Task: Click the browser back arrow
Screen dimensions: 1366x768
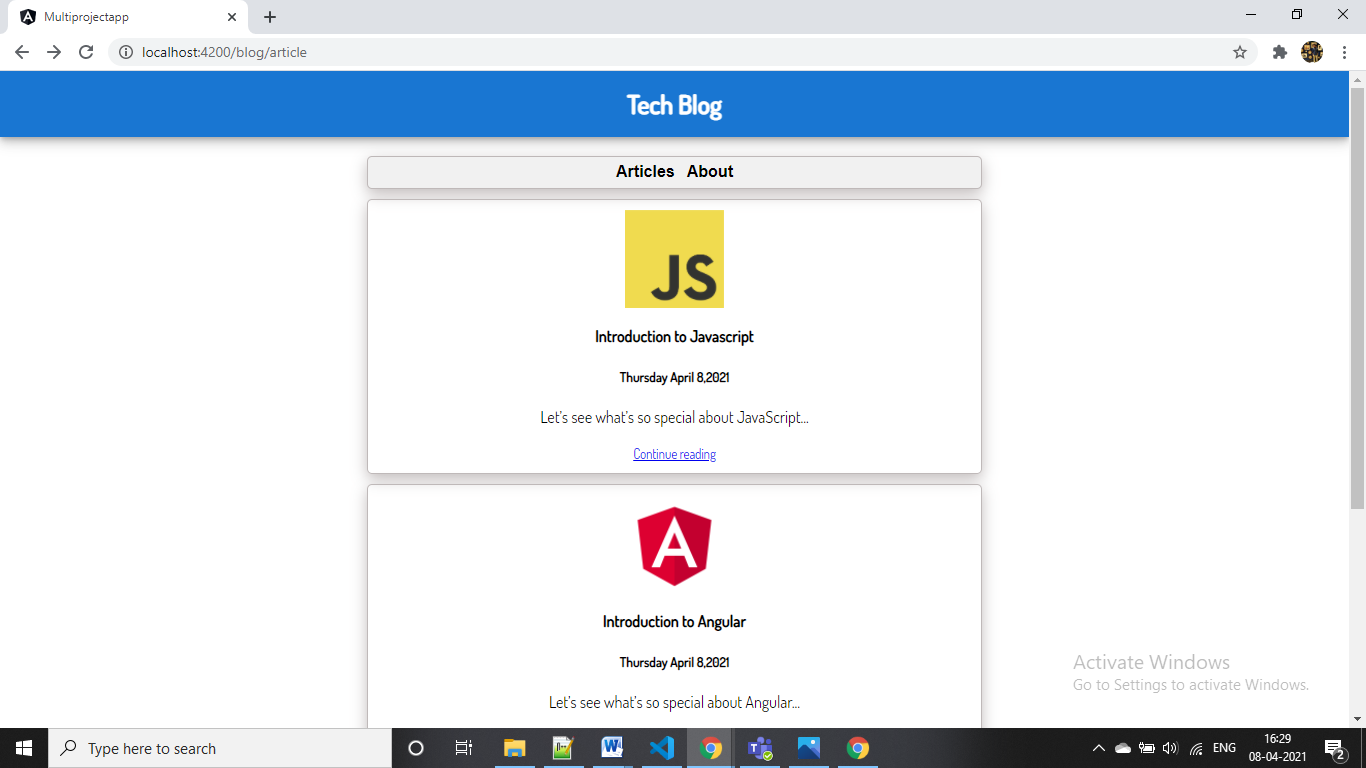Action: 22,52
